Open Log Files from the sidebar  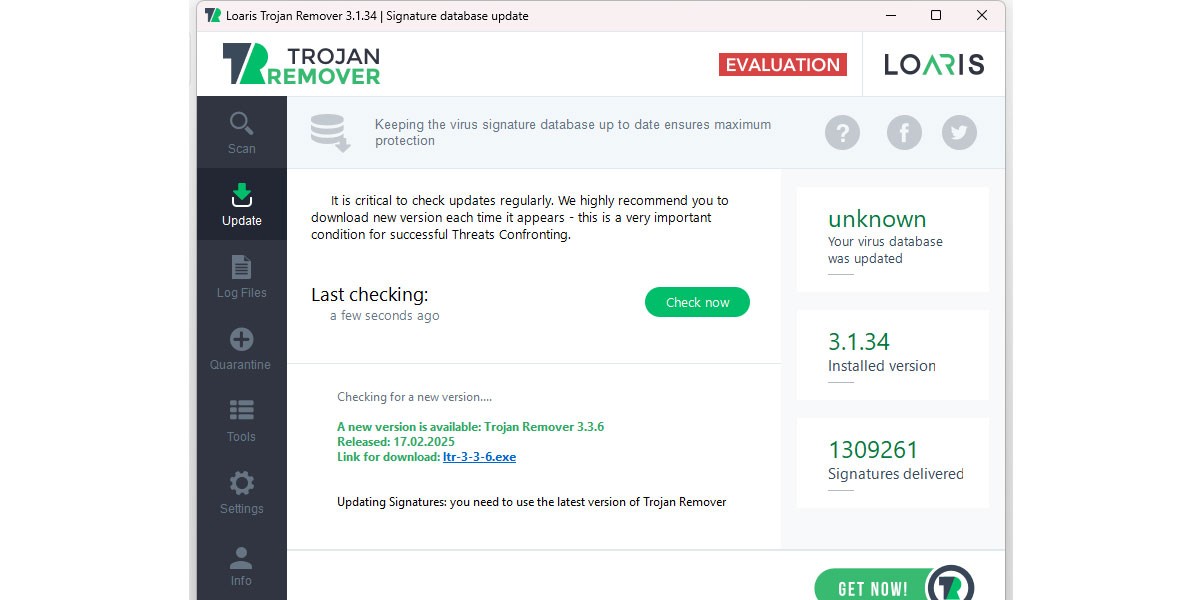(x=242, y=277)
